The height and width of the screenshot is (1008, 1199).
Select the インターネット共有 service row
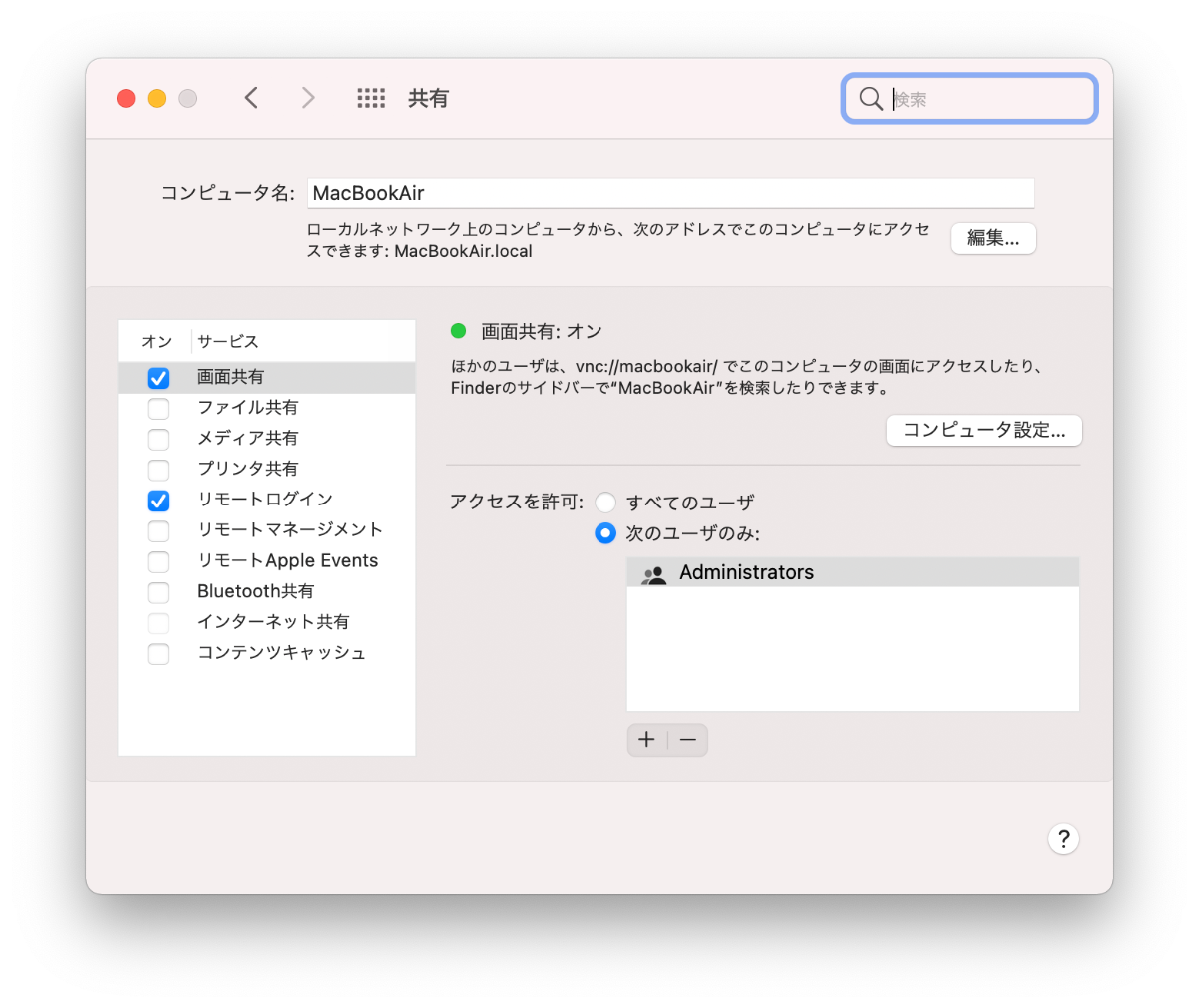267,622
